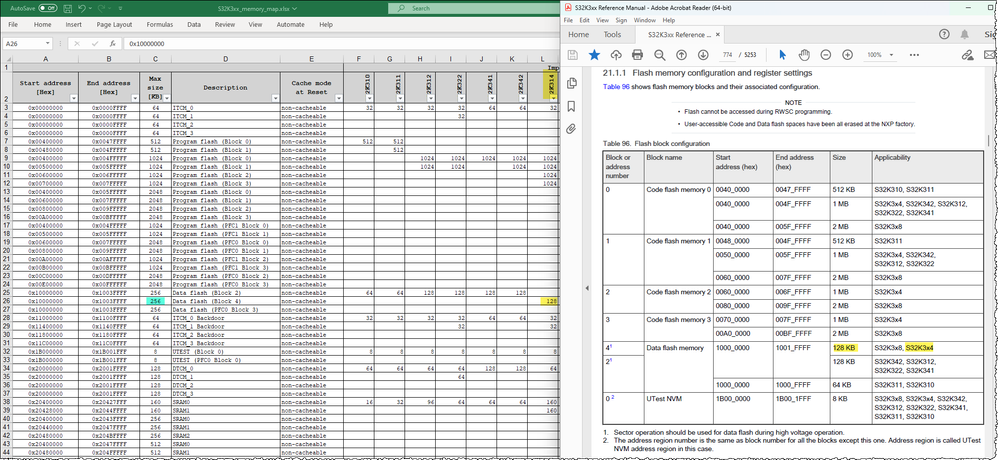Click the star bookmark file icon

coord(594,55)
